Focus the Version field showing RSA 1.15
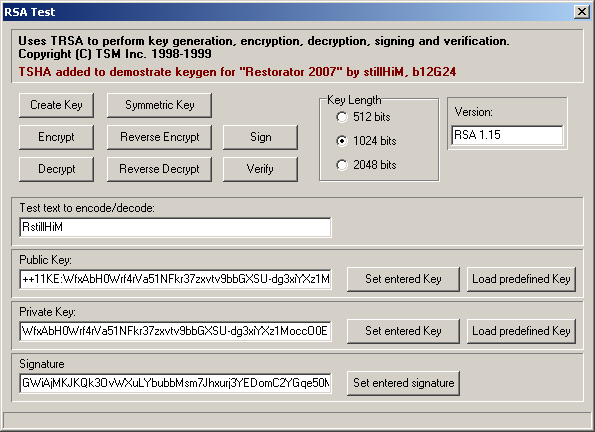 click(507, 135)
